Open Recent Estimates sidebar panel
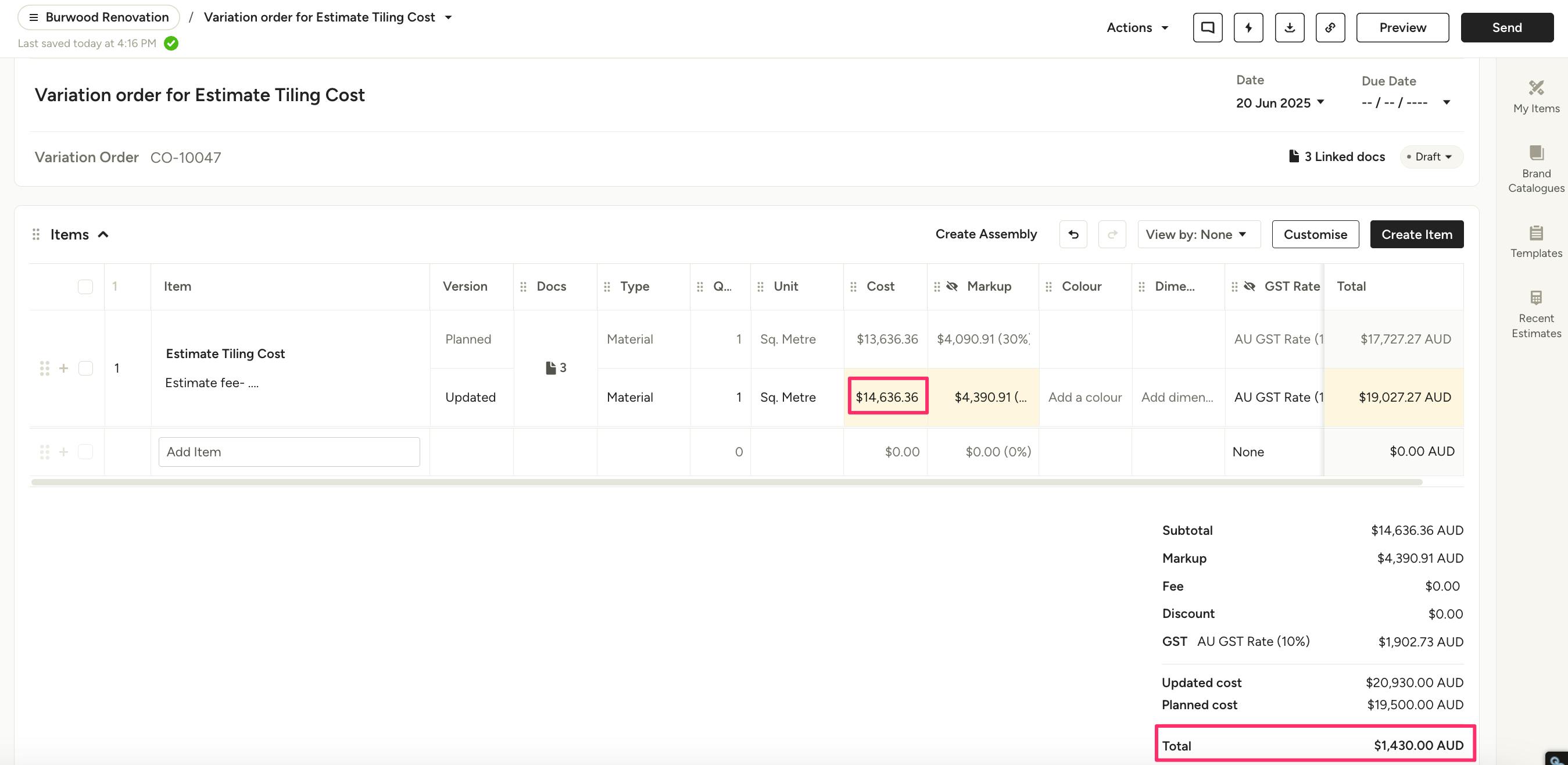The height and width of the screenshot is (765, 1568). tap(1535, 314)
